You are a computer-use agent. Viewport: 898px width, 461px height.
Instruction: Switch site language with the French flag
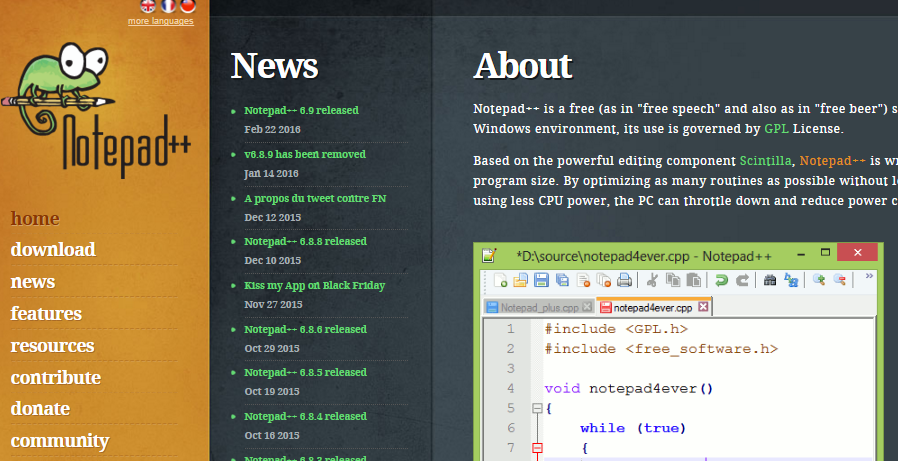[168, 6]
